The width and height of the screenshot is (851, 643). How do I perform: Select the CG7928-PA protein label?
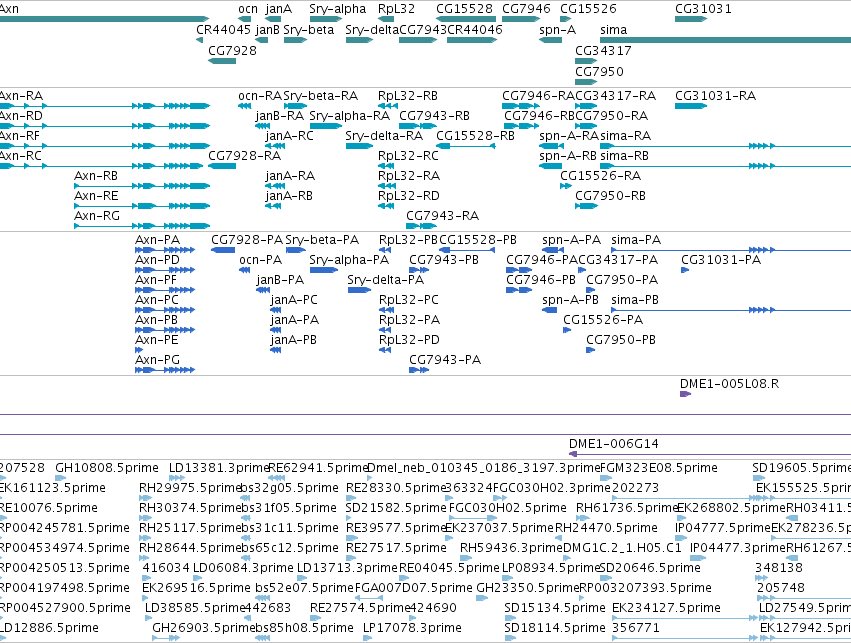247,240
